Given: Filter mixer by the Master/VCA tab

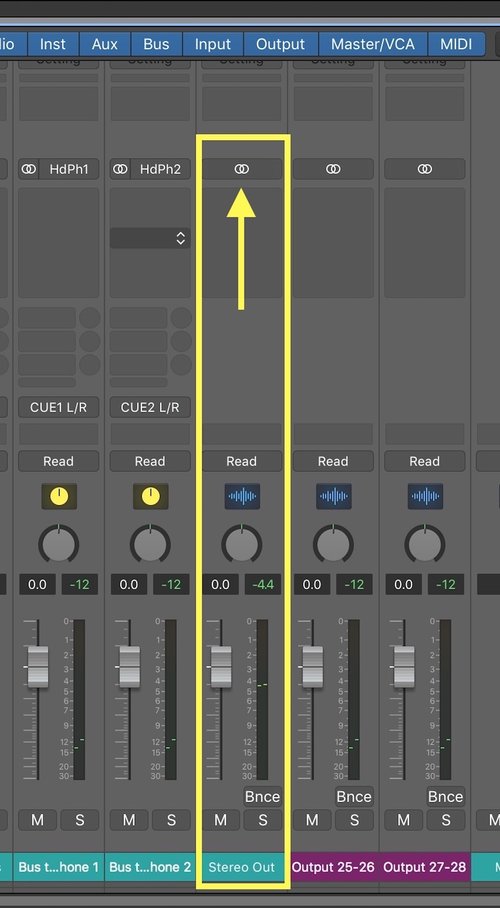Looking at the screenshot, I should click(x=373, y=44).
